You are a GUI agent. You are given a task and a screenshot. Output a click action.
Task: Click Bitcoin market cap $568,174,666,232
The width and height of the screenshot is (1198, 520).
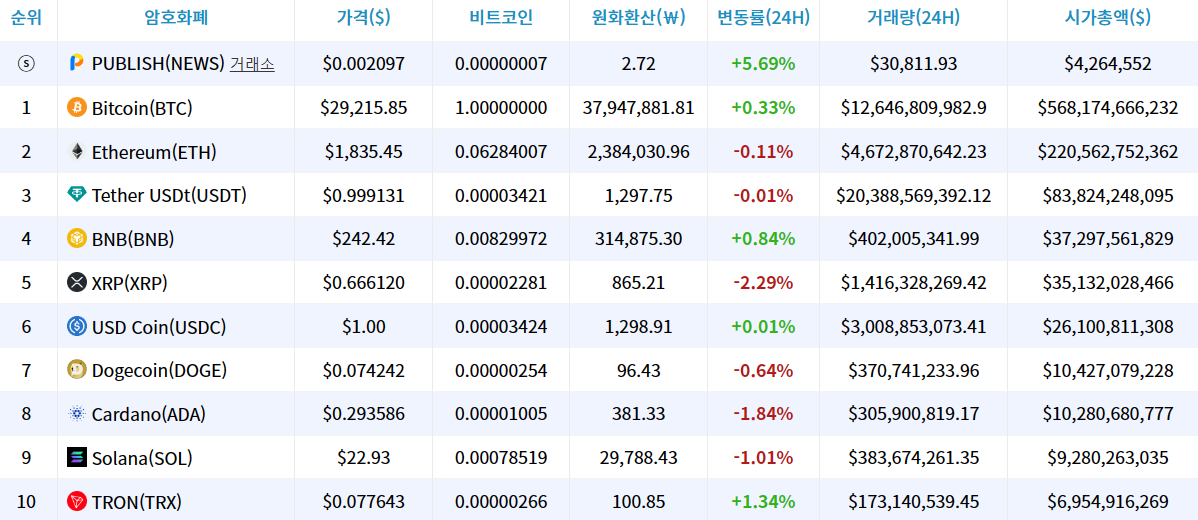pyautogui.click(x=1108, y=108)
